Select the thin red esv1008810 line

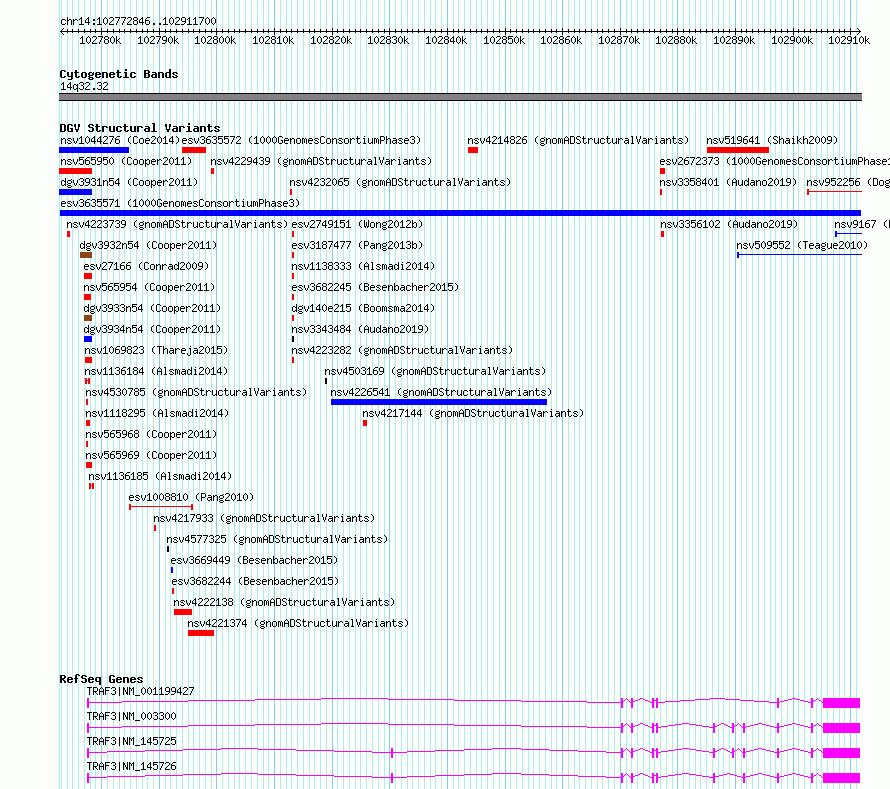161,507
